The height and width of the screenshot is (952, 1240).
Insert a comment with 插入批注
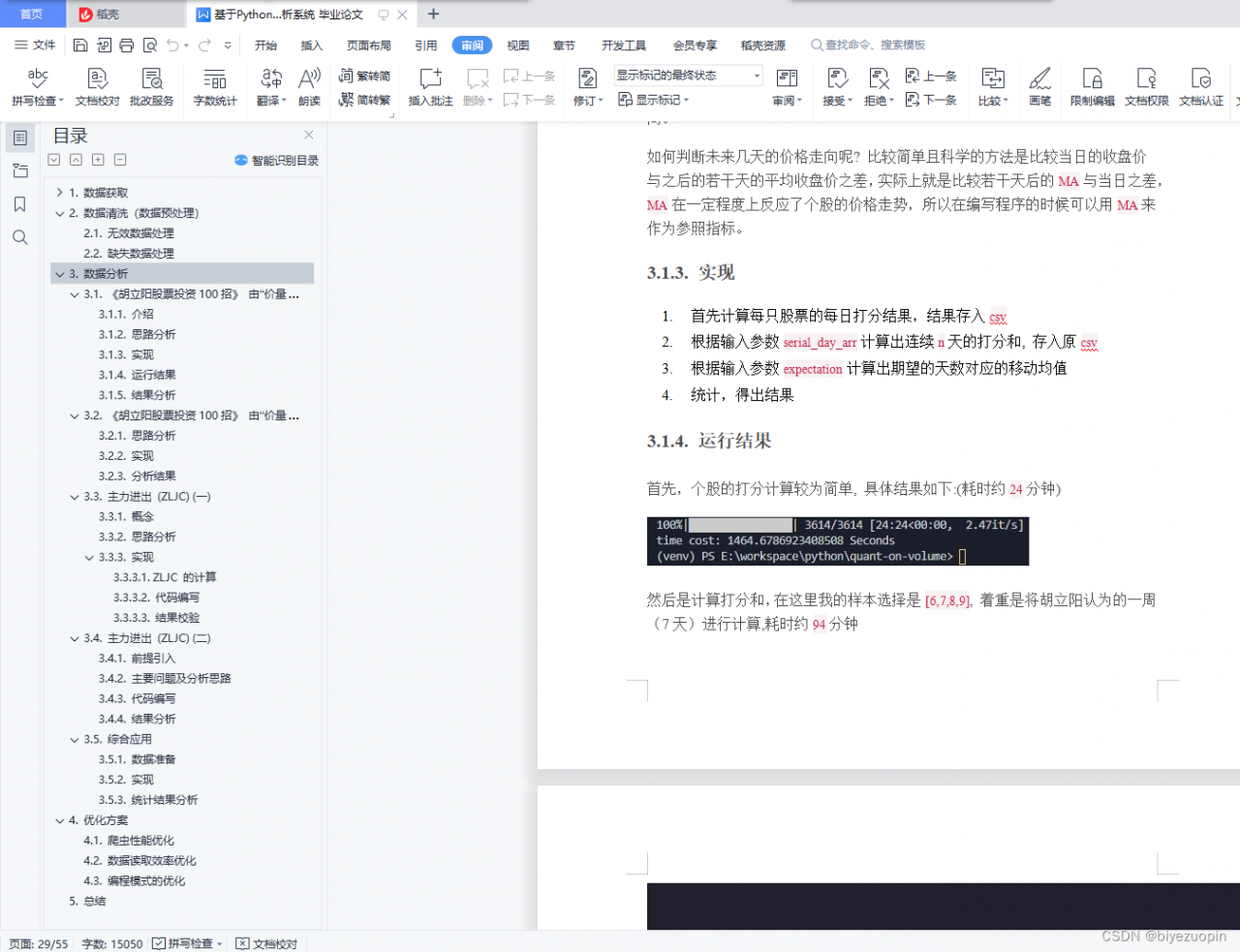pos(429,85)
